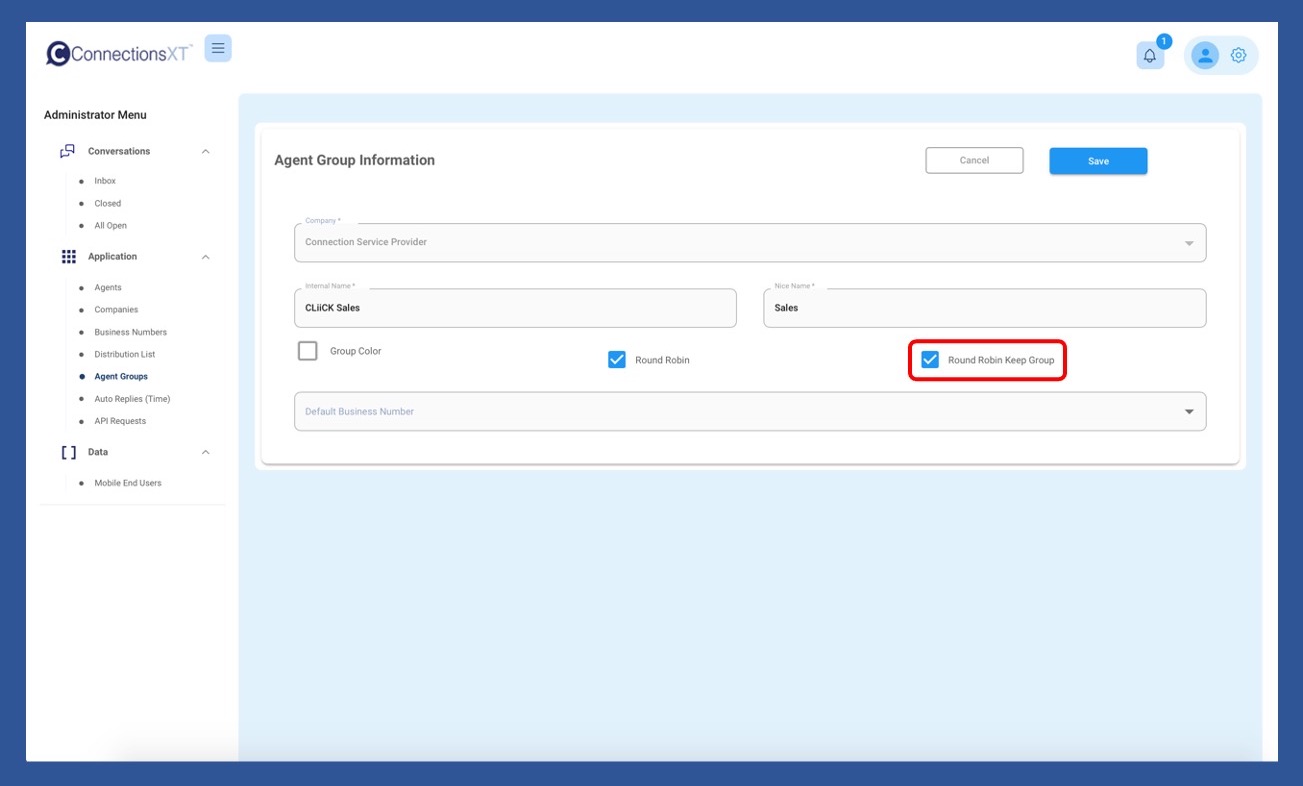Click the Conversations chat bubble icon
The height and width of the screenshot is (786, 1303).
[x=67, y=151]
